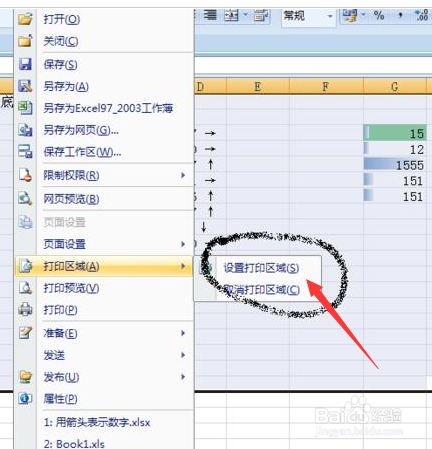Click the Properties (属性) info icon
The image size is (432, 449).
(25, 398)
